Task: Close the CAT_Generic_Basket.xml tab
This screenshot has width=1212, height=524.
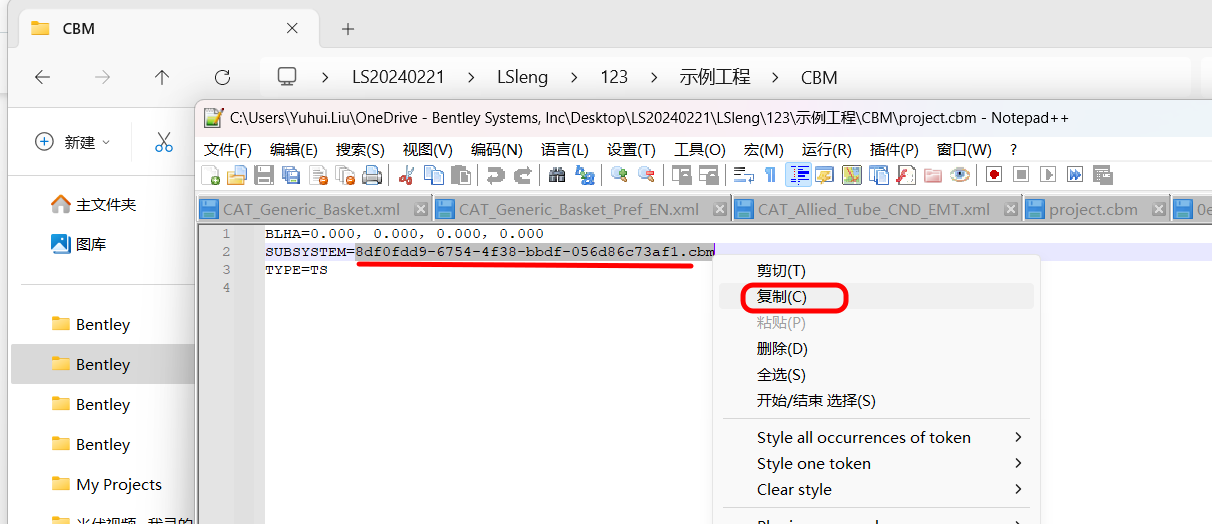Action: pos(420,209)
